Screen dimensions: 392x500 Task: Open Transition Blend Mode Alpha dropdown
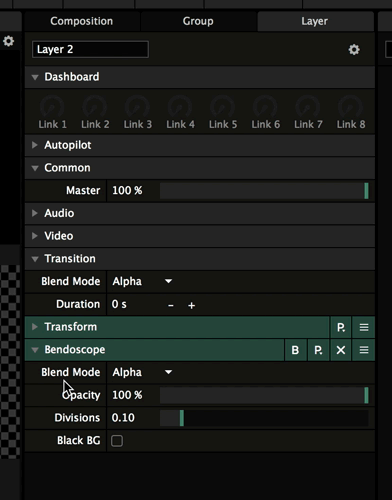[x=142, y=281]
